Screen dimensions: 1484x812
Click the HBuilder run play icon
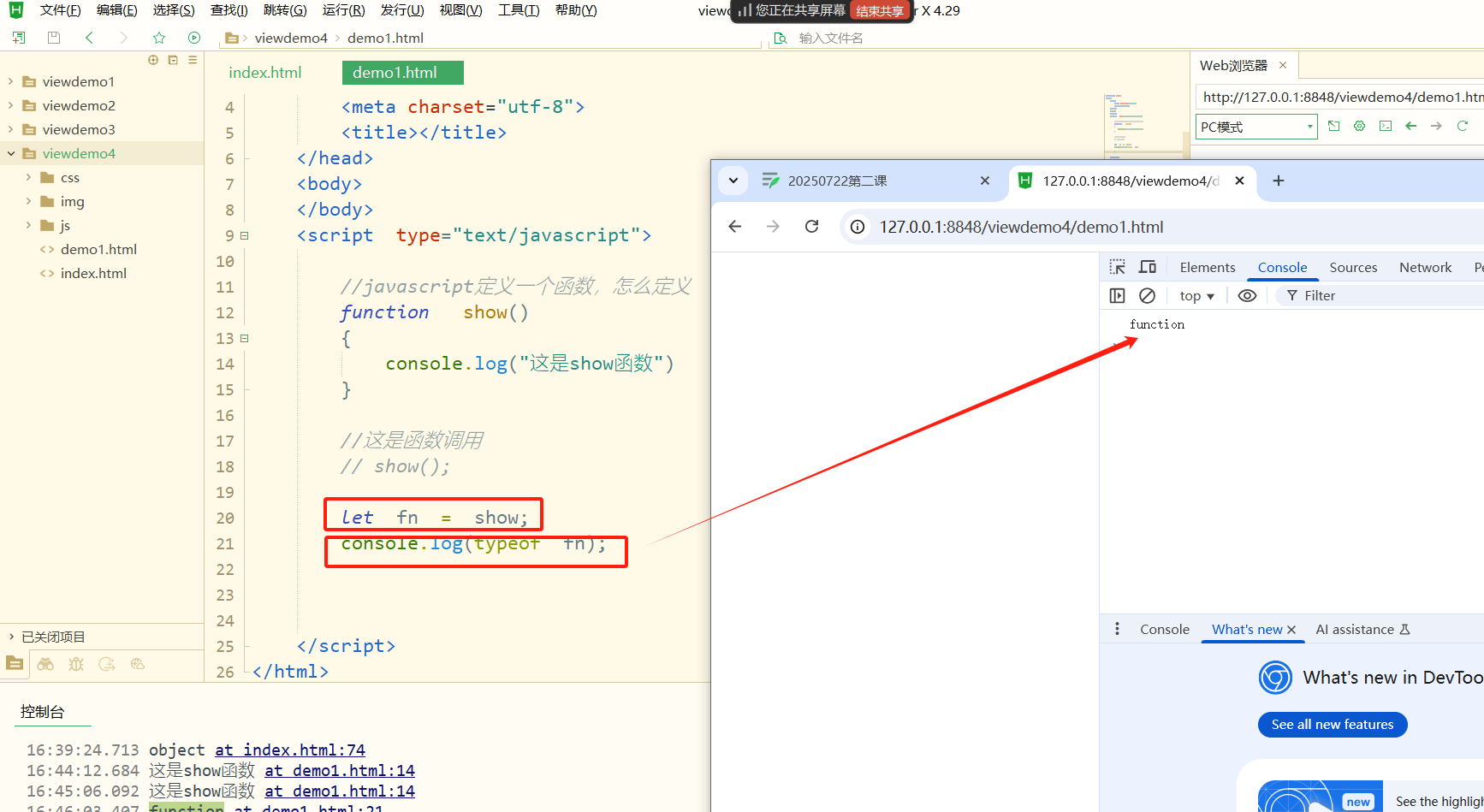194,38
